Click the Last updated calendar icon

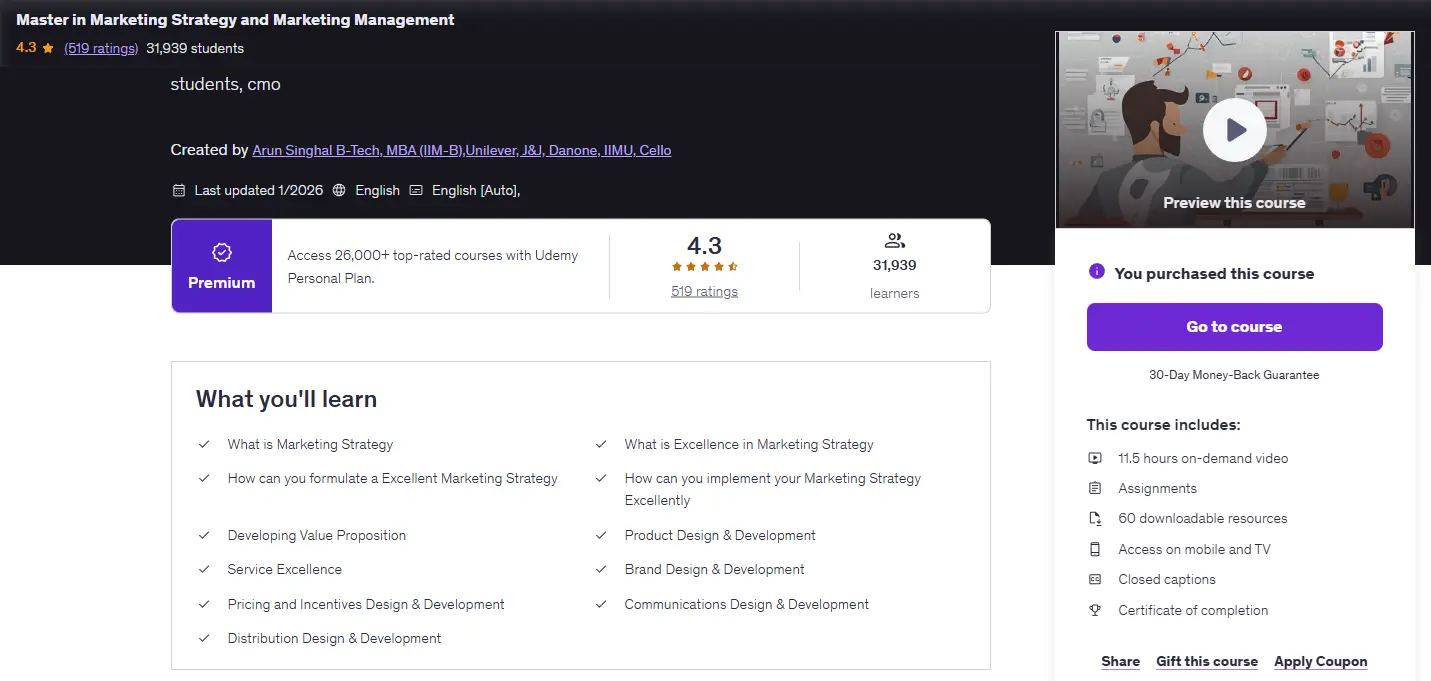coord(179,190)
